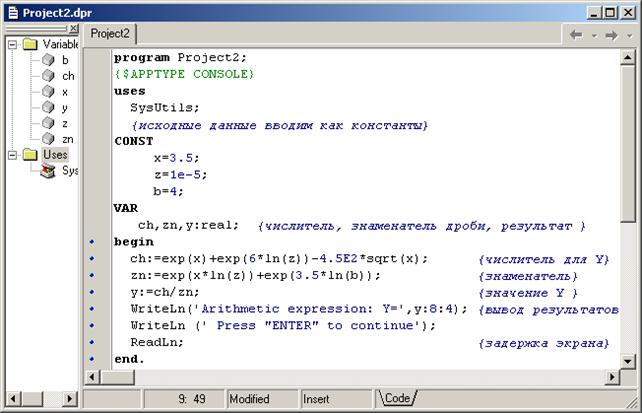Viewport: 642px width, 413px height.
Task: Click the gutter dot beside the ReadLn line
Action: point(92,342)
